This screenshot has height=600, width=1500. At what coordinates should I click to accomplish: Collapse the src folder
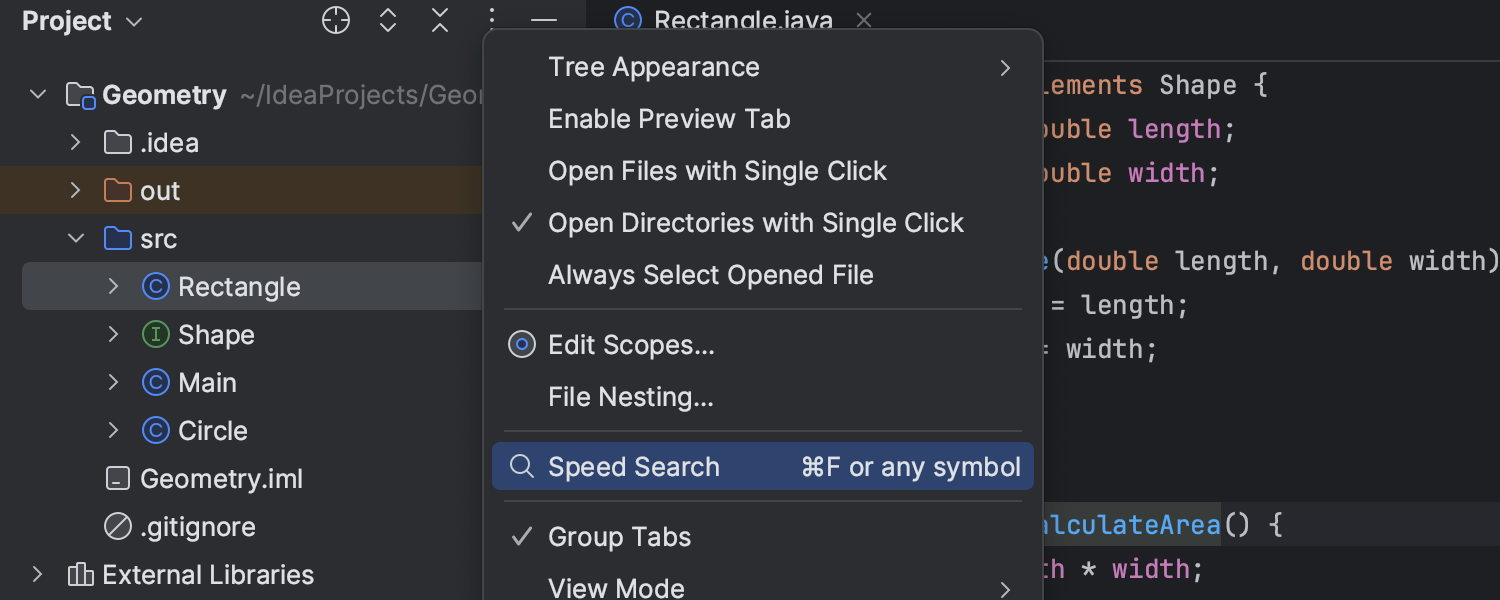(x=75, y=238)
